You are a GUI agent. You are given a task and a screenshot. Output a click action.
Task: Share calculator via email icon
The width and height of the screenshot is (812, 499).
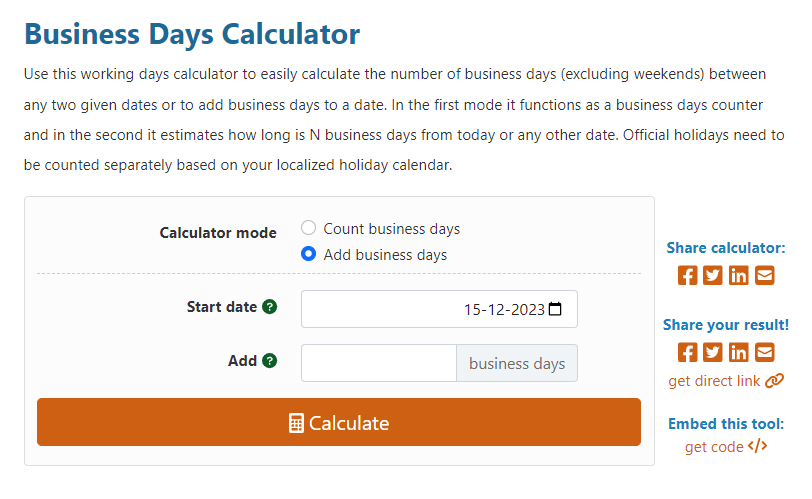click(x=765, y=275)
